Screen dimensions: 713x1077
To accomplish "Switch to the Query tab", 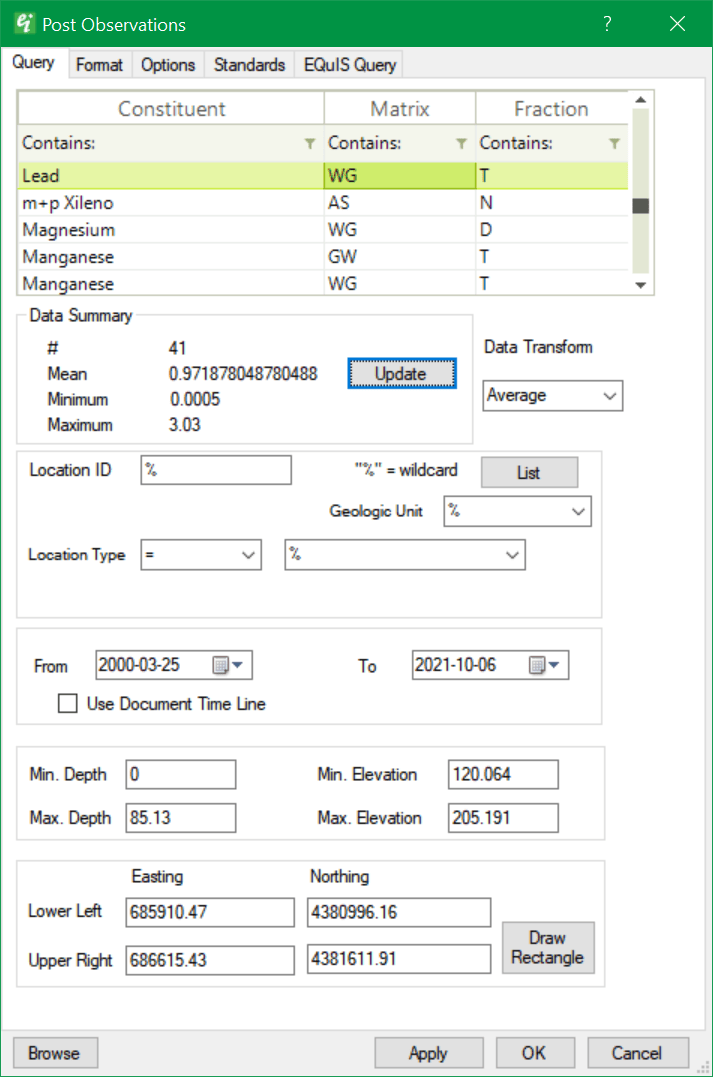I will (x=33, y=63).
